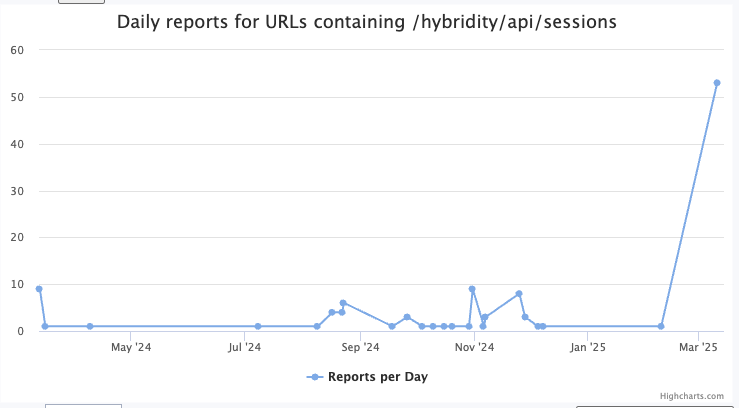Click the peak data point at 53 reports
This screenshot has height=408, width=739.
click(717, 83)
